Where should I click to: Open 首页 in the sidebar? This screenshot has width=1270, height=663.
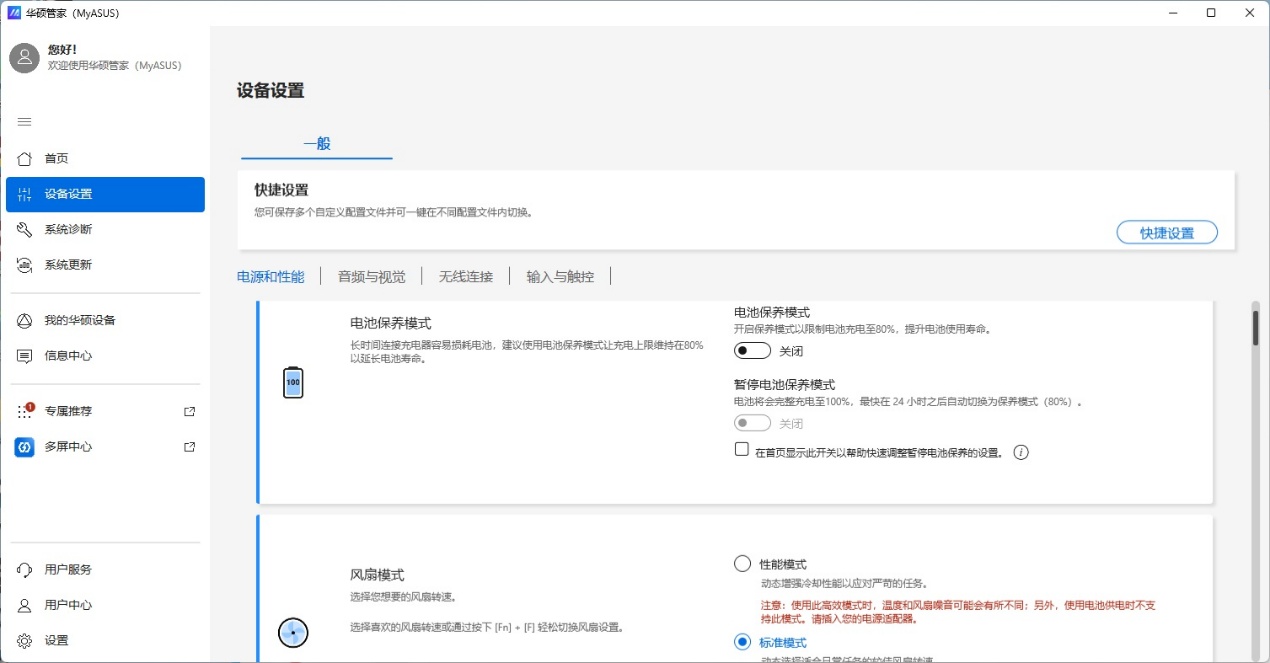[105, 158]
